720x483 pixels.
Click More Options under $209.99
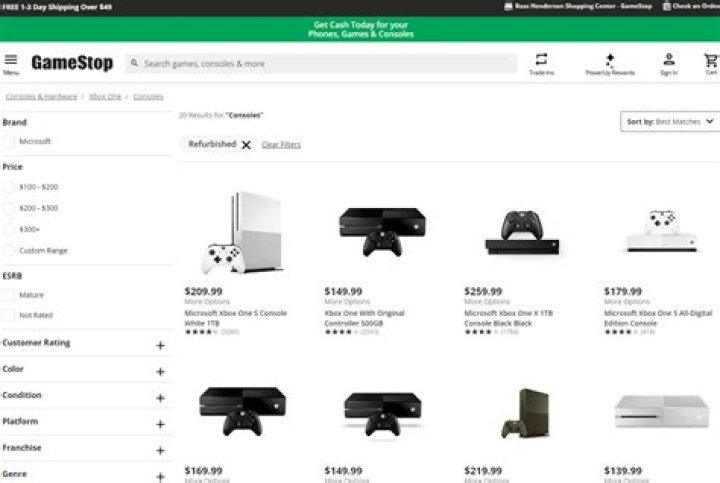point(207,302)
